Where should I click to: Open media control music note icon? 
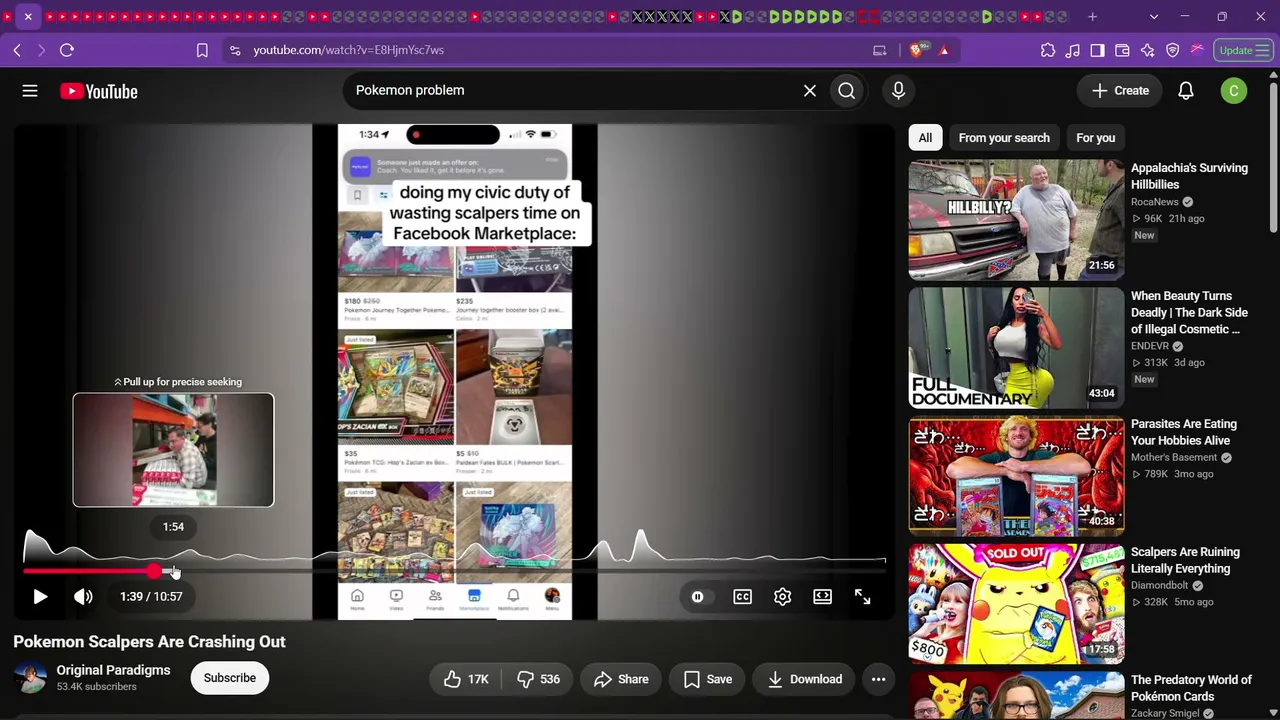1073,50
